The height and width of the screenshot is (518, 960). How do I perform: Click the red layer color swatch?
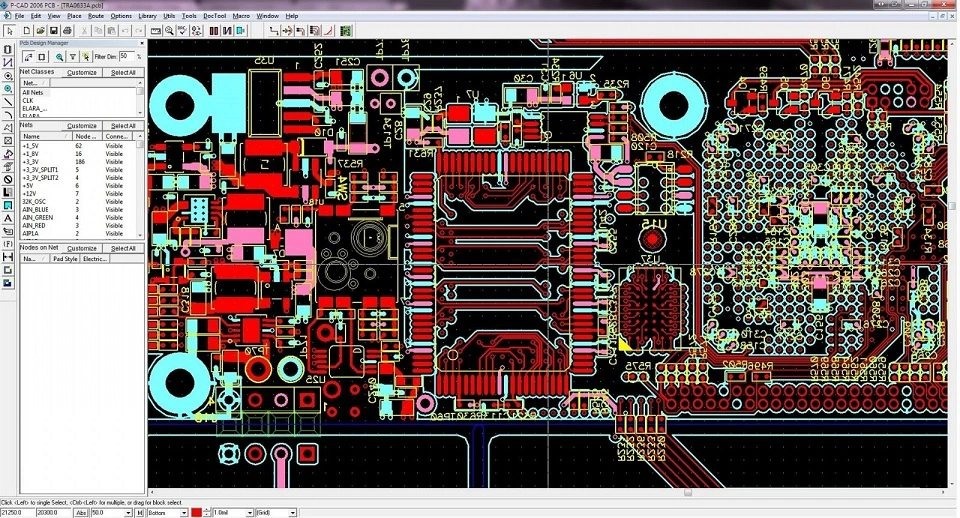point(196,512)
